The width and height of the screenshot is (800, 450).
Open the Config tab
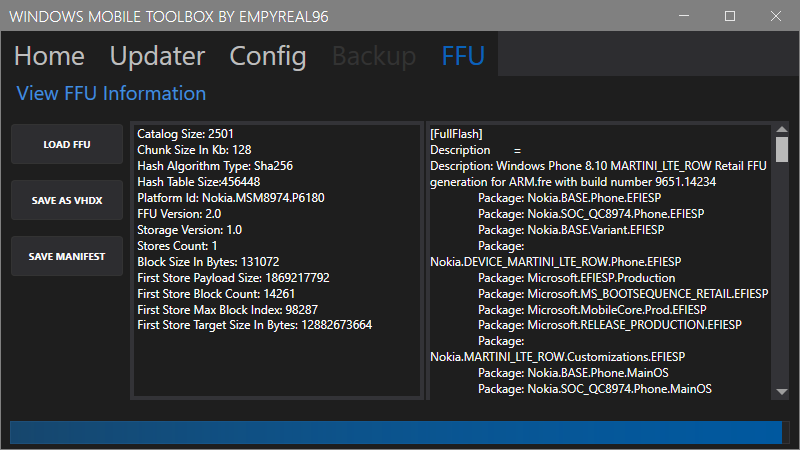pos(268,56)
